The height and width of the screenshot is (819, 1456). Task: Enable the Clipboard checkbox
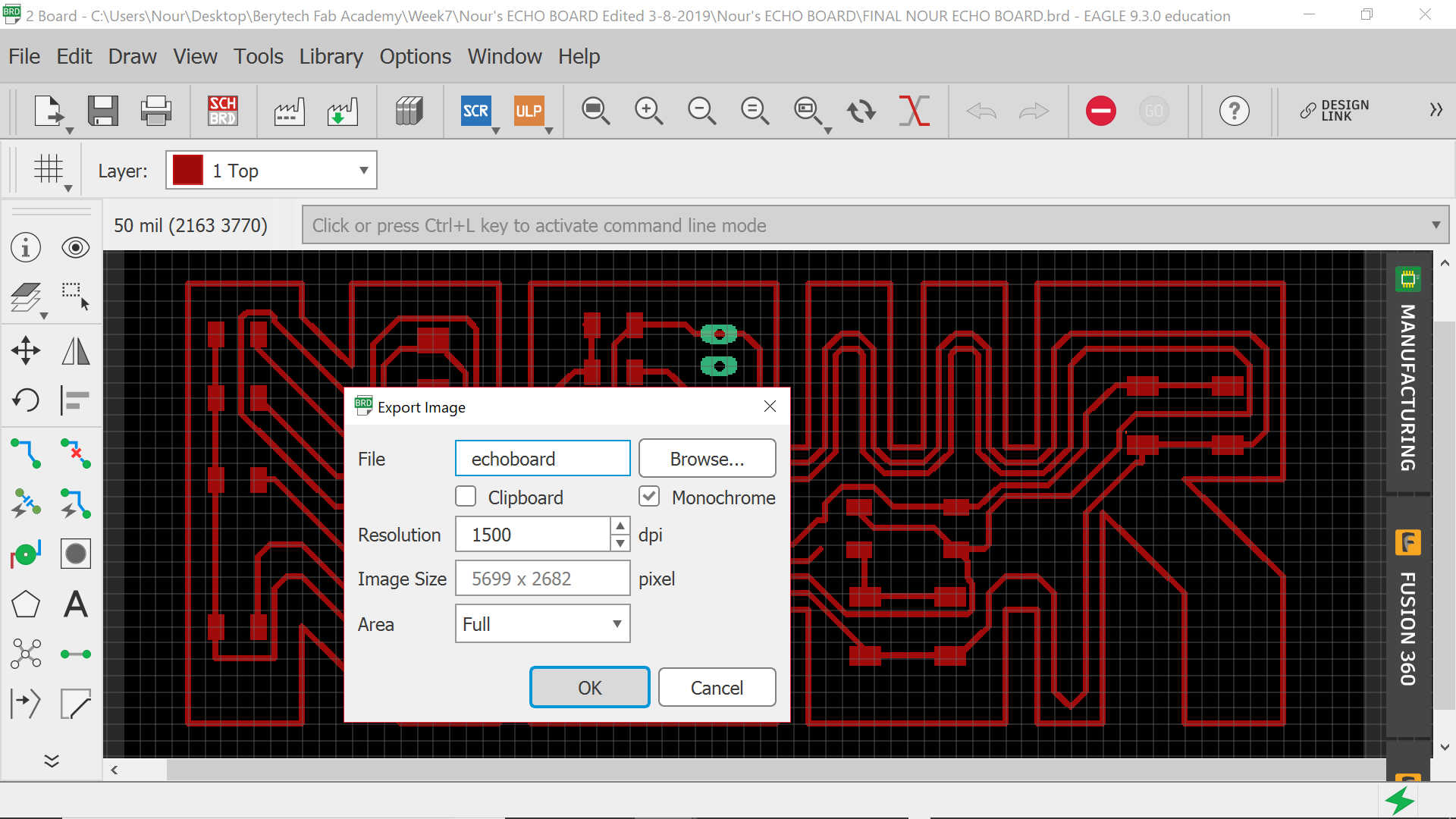[x=466, y=497]
